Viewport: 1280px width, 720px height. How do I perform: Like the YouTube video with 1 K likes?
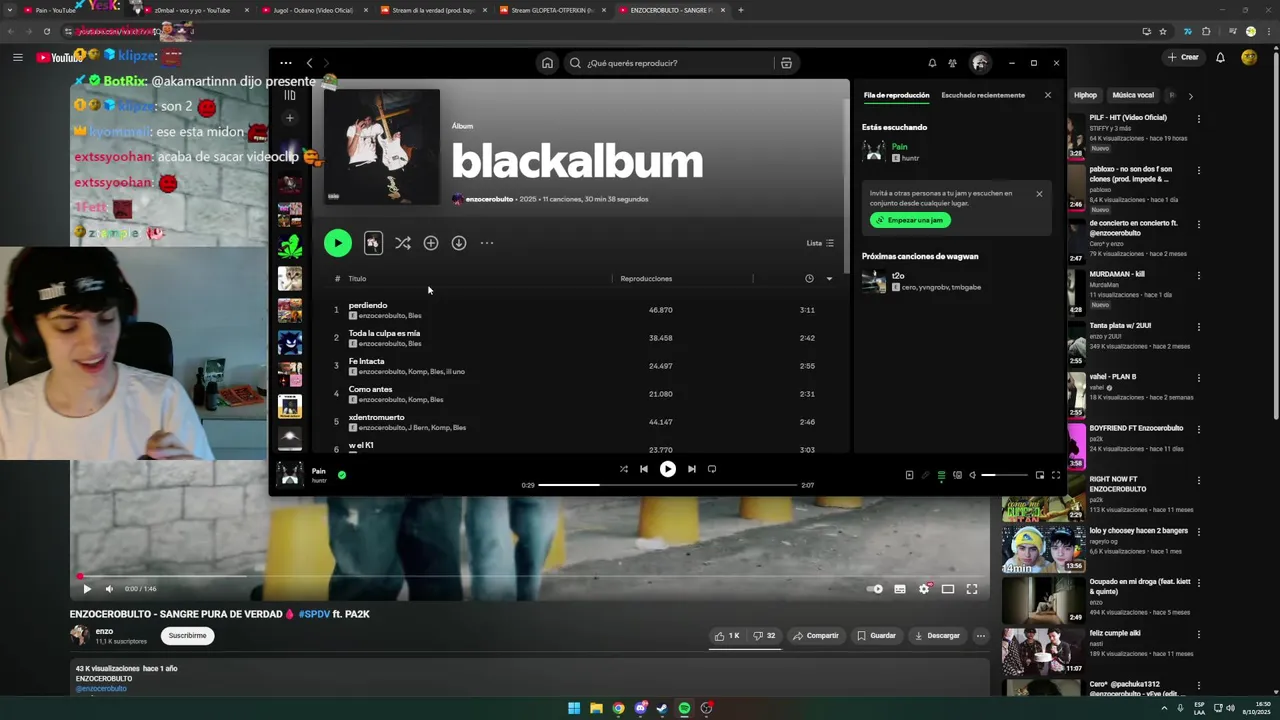pyautogui.click(x=727, y=635)
